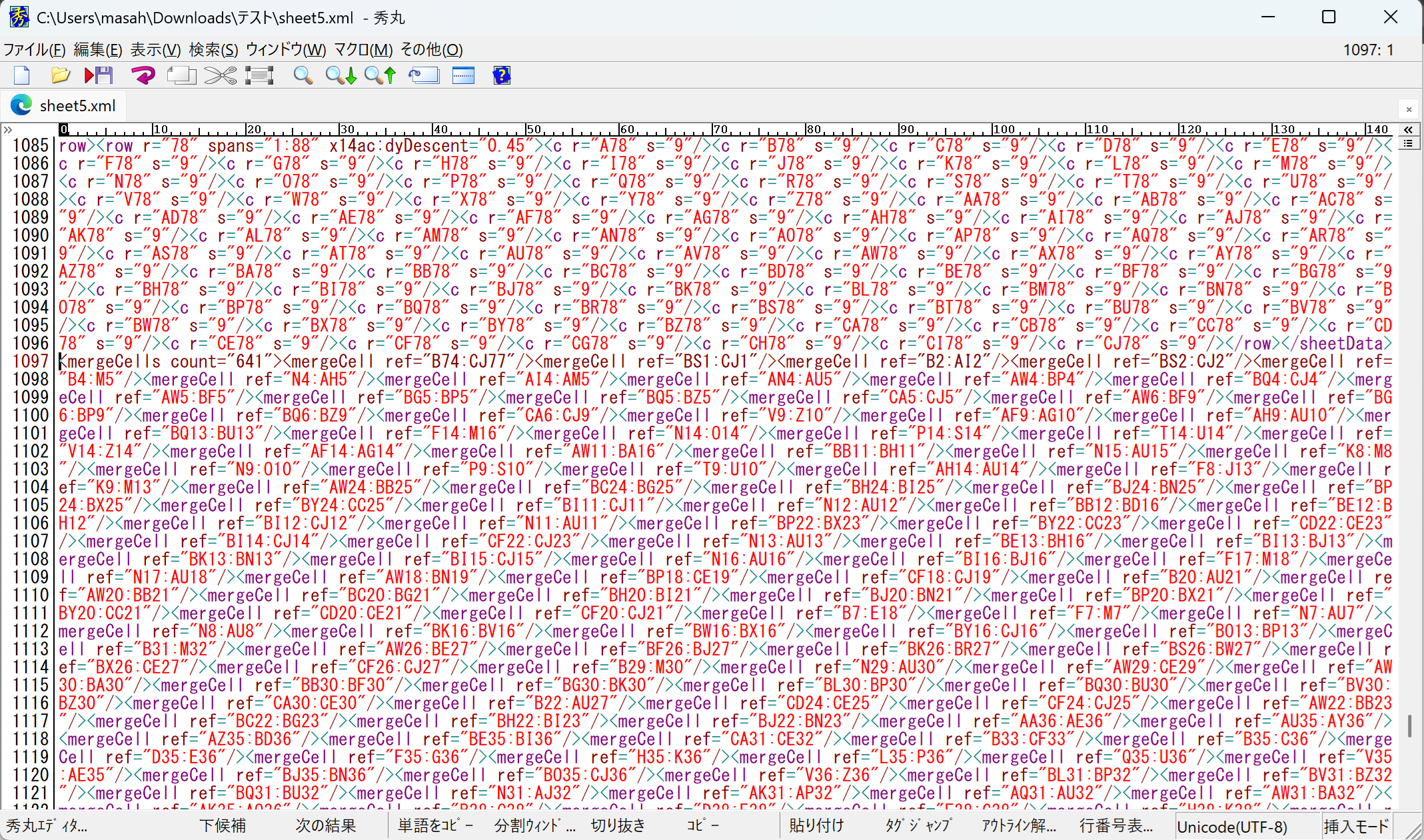This screenshot has height=840, width=1424.
Task: Click the split window toolbar icon
Action: point(463,75)
